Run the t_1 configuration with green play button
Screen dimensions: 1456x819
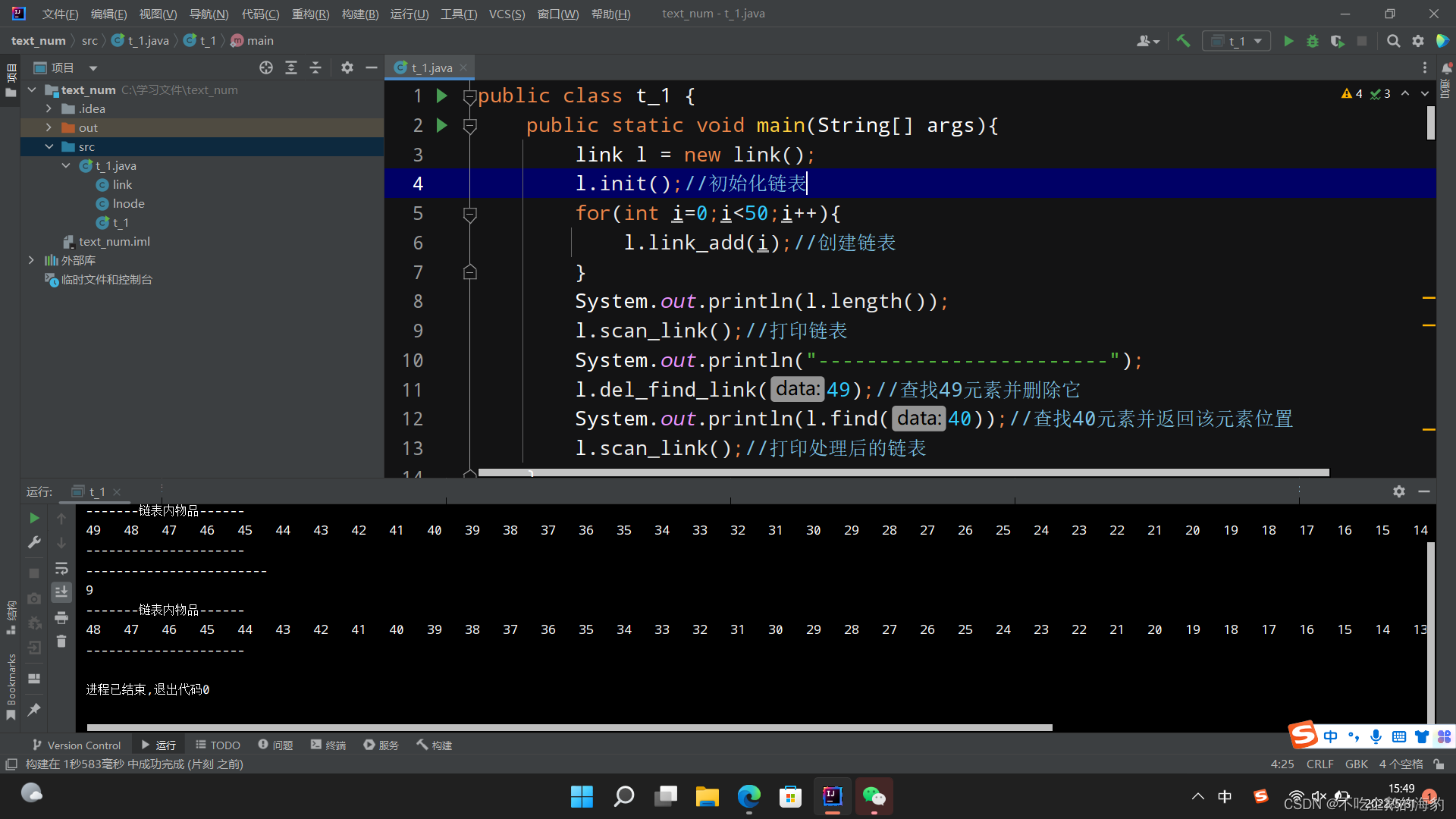coord(1288,41)
